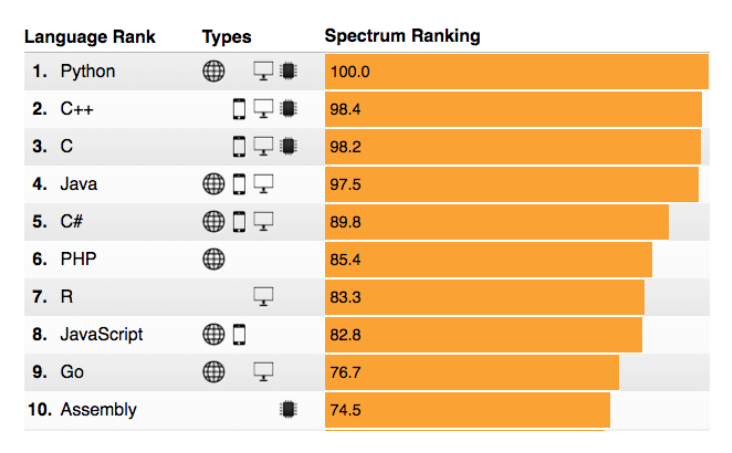Click the desktop monitor icon in Go row
The height and width of the screenshot is (453, 732).
(263, 372)
